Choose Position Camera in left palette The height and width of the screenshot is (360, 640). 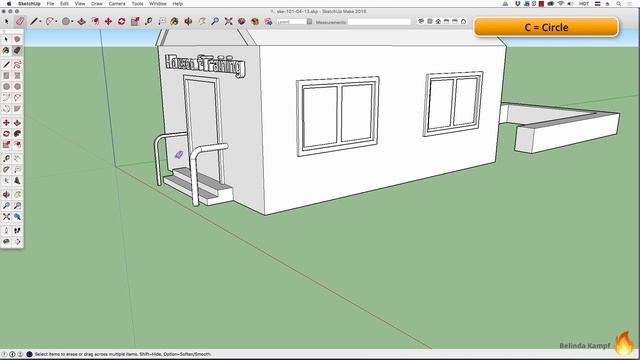(x=6, y=231)
